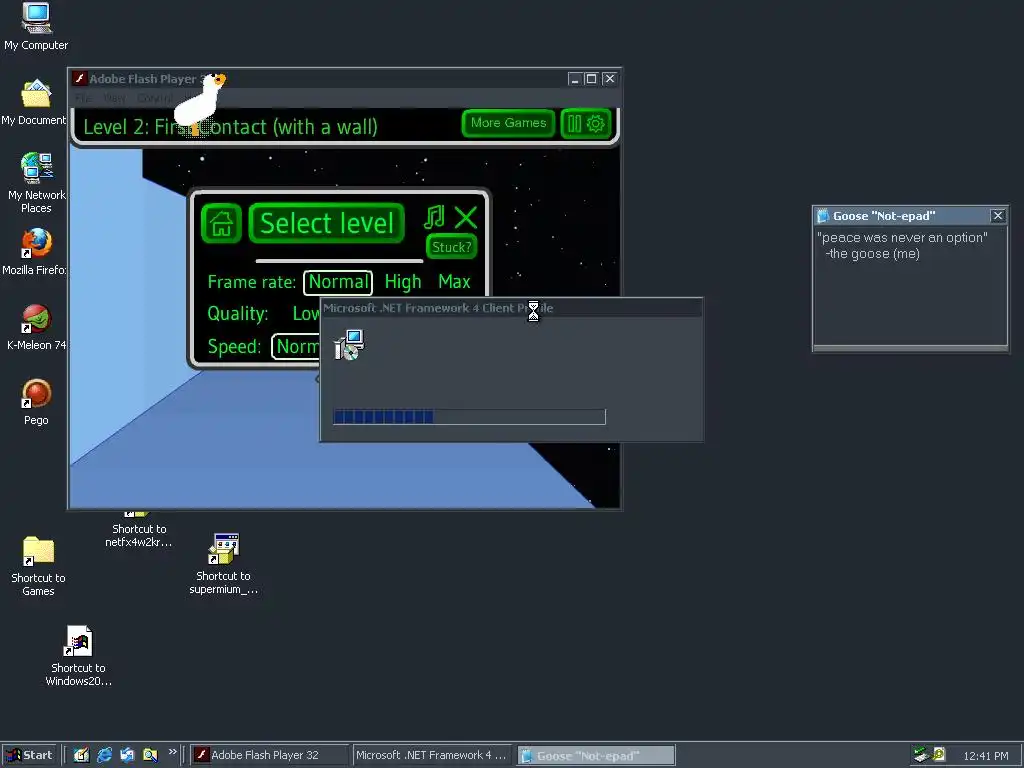Click the pause and settings gear button
This screenshot has height=768, width=1024.
586,123
